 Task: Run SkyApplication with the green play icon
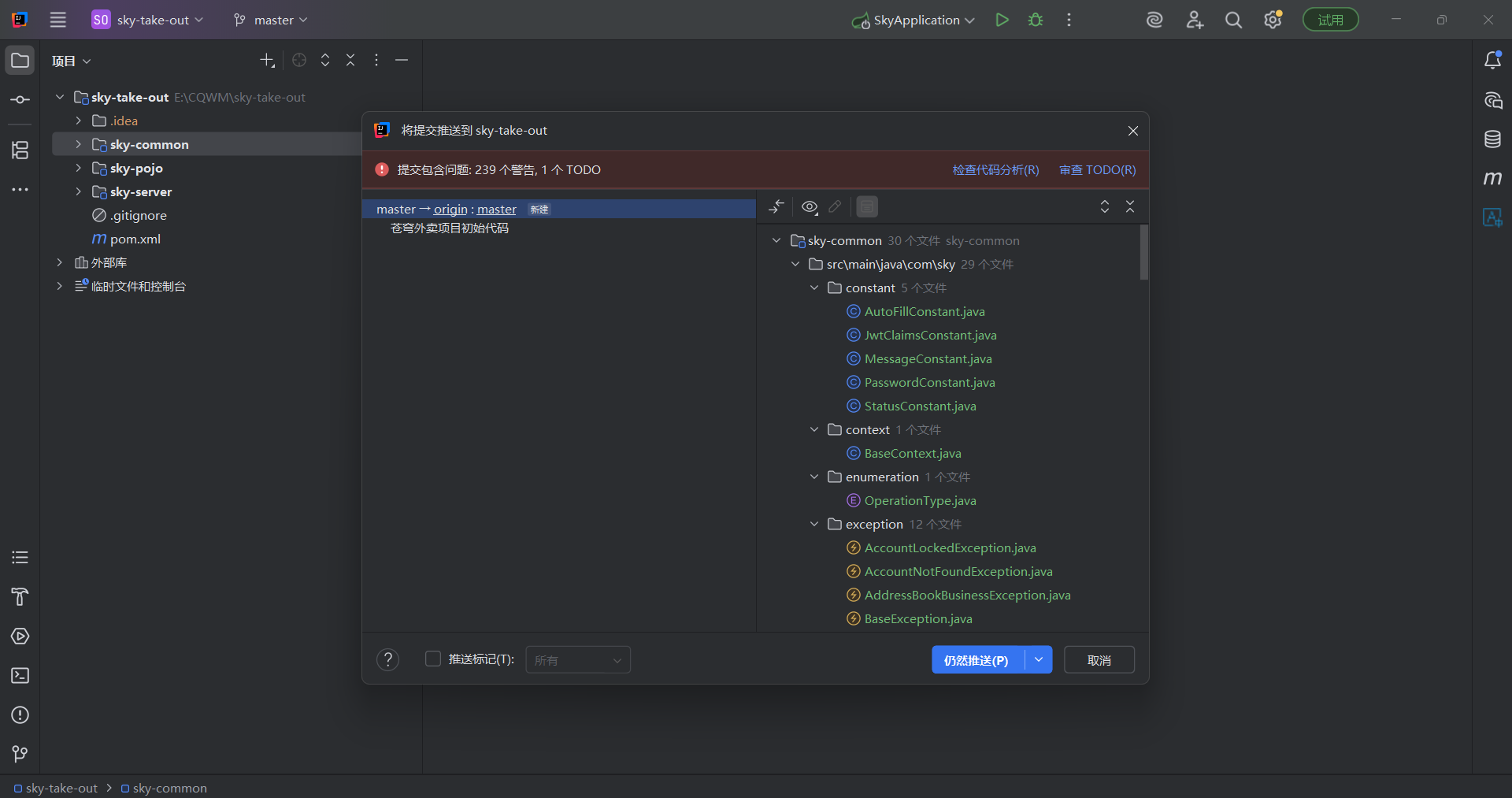[1002, 20]
